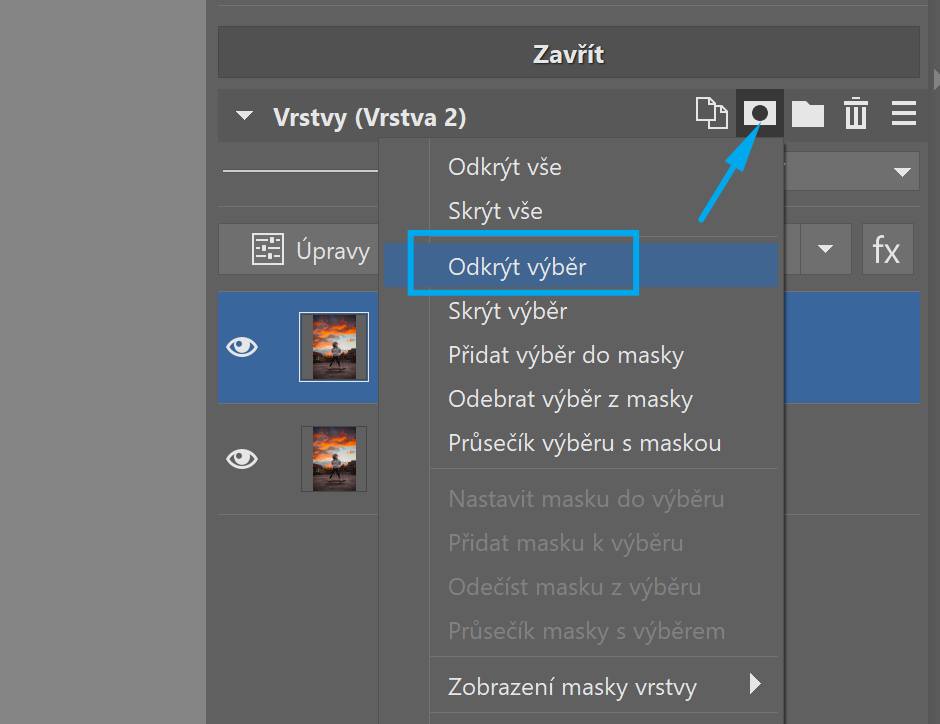Click the fx effects button

[x=887, y=250]
